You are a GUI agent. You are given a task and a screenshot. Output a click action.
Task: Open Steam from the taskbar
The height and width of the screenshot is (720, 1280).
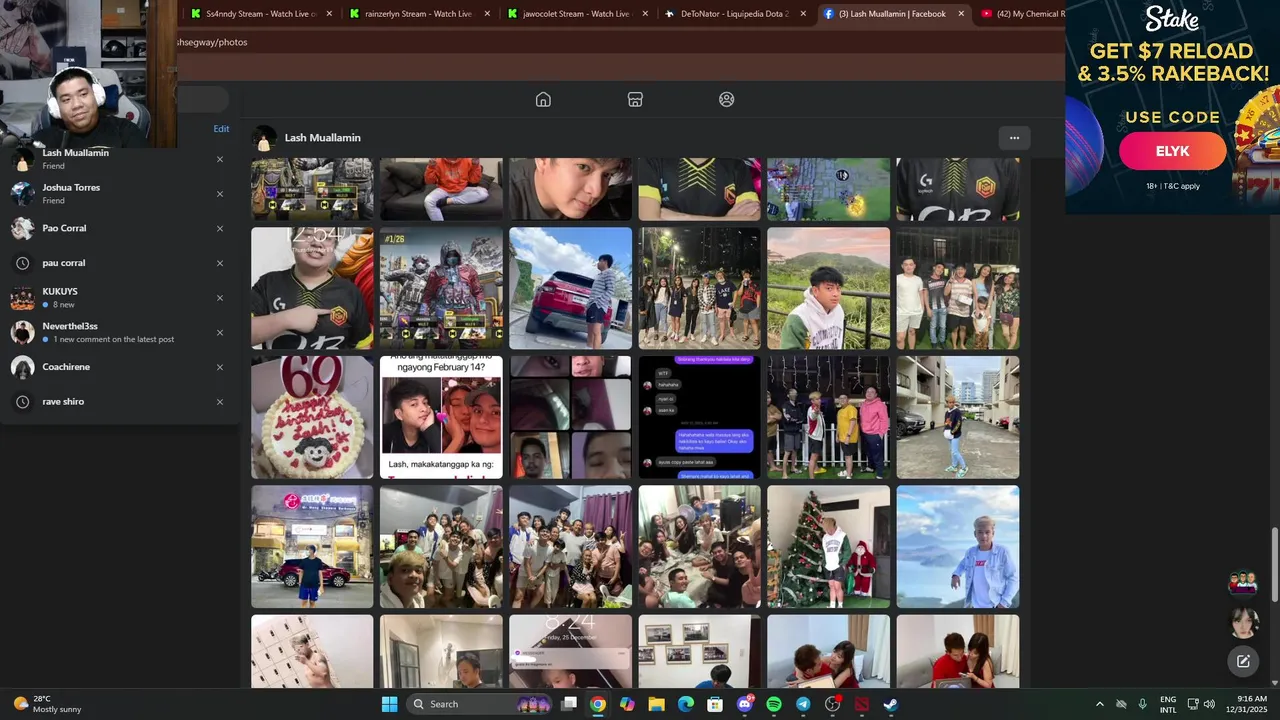[891, 704]
